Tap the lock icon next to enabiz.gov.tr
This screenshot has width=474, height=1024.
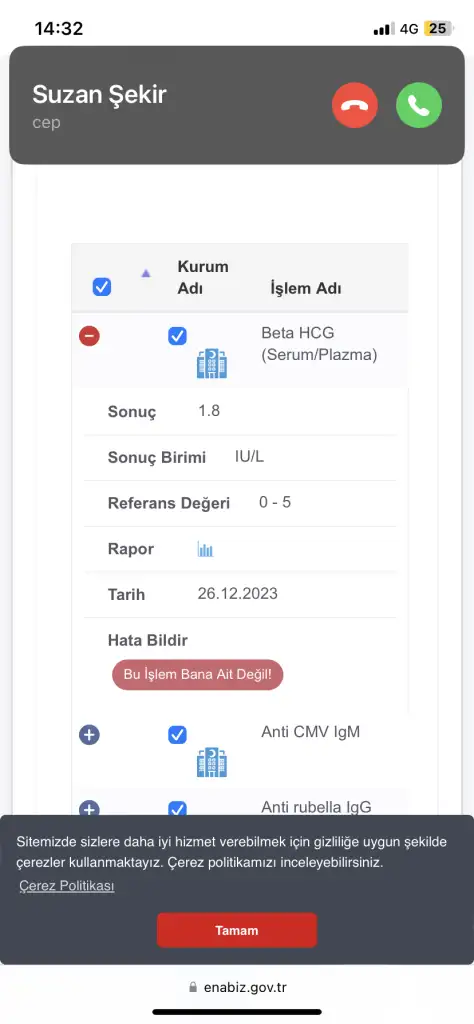tap(192, 987)
